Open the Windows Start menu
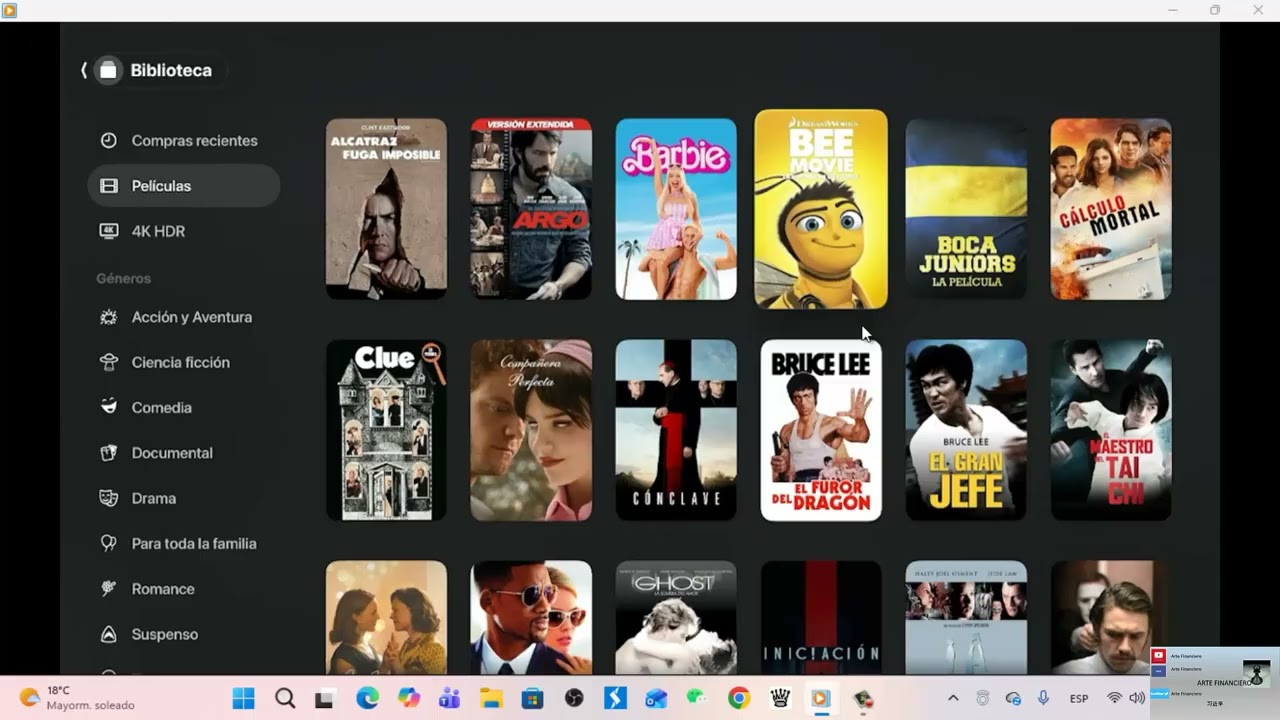1280x720 pixels. click(x=243, y=698)
